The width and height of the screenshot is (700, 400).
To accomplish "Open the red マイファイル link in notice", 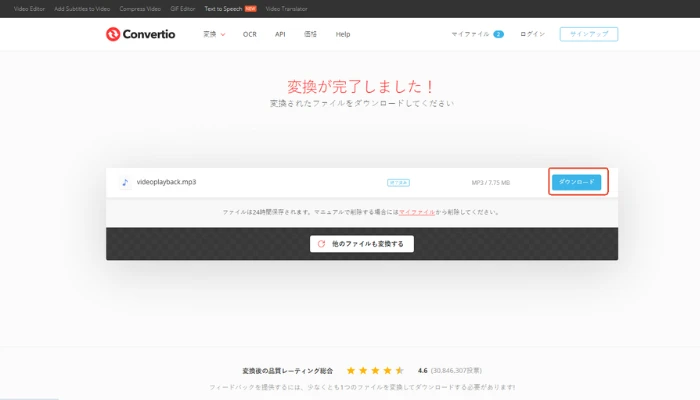I will point(417,212).
